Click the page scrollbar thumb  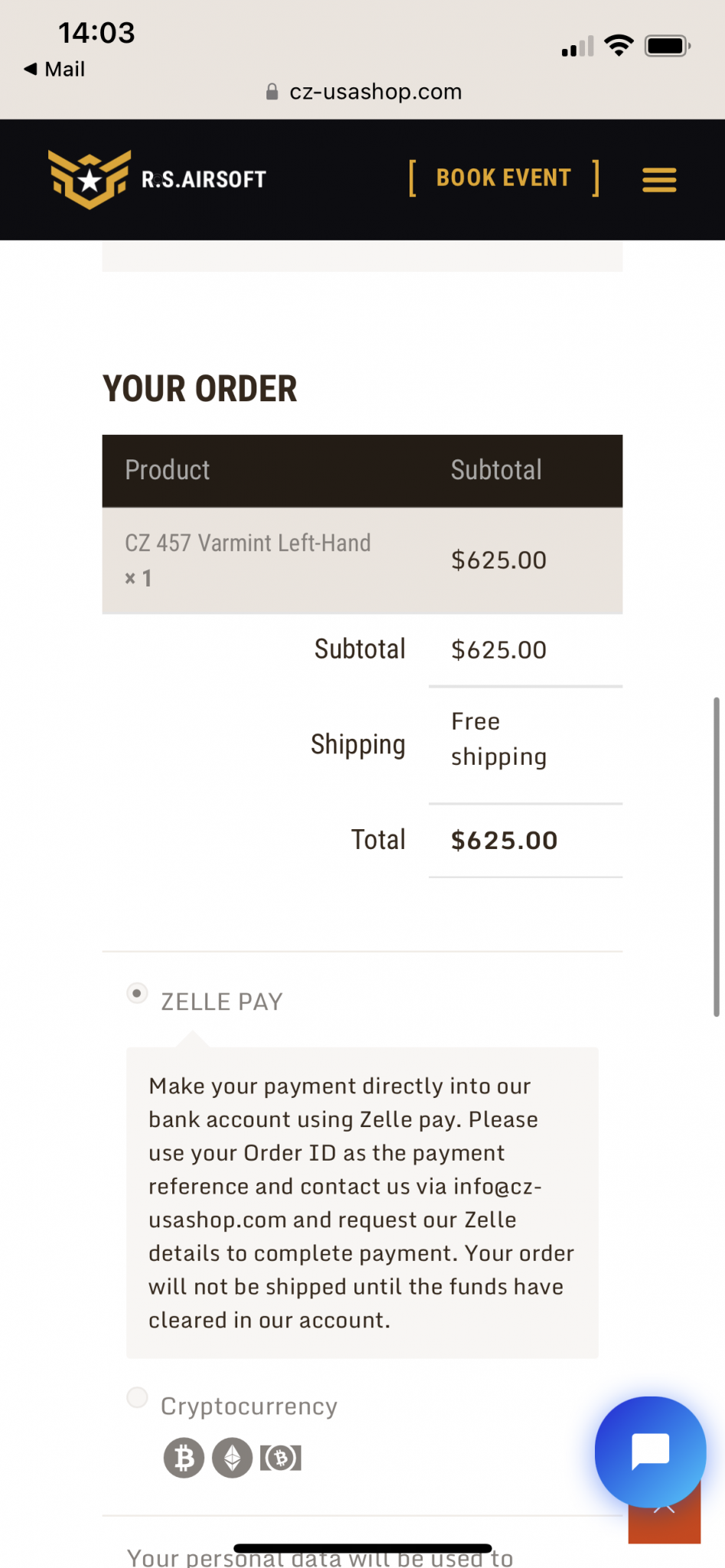click(x=717, y=856)
